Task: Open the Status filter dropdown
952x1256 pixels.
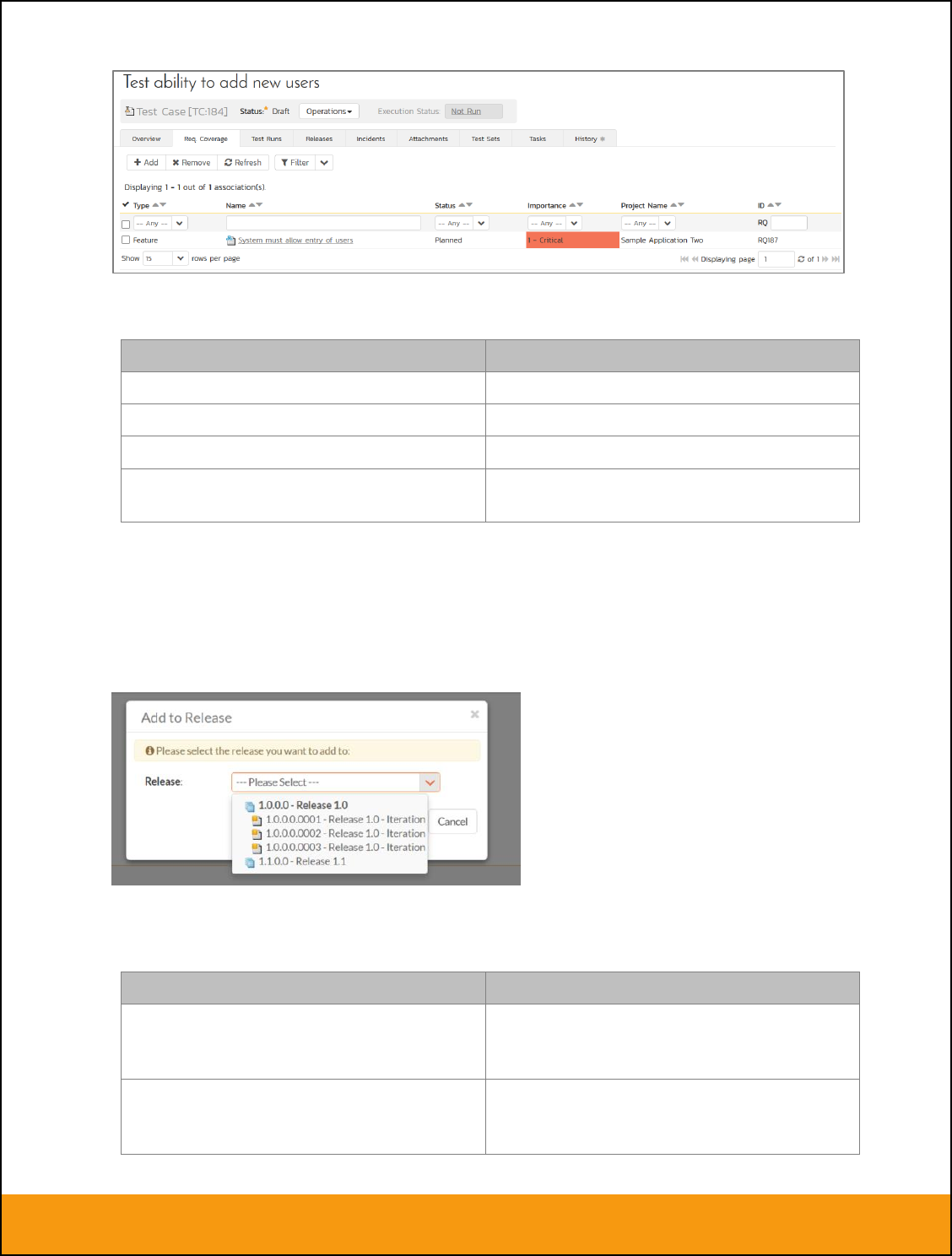Action: click(x=462, y=224)
